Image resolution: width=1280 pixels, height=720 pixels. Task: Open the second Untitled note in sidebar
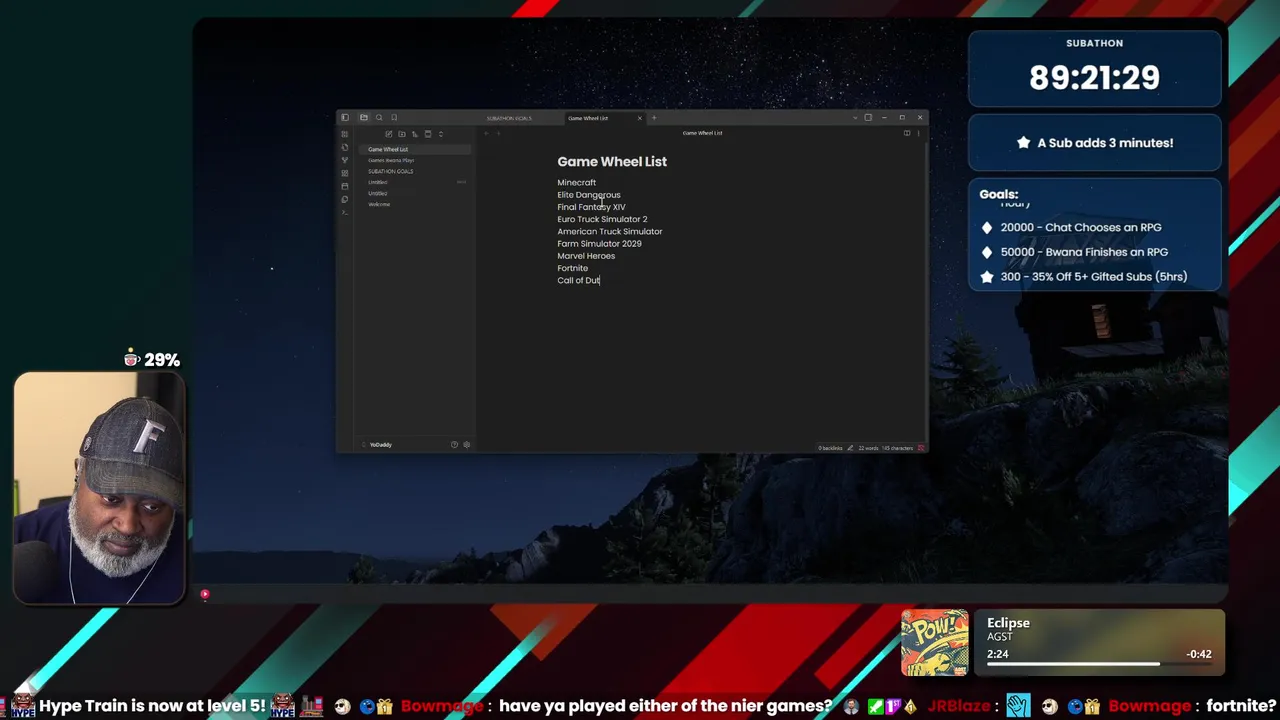click(415, 193)
